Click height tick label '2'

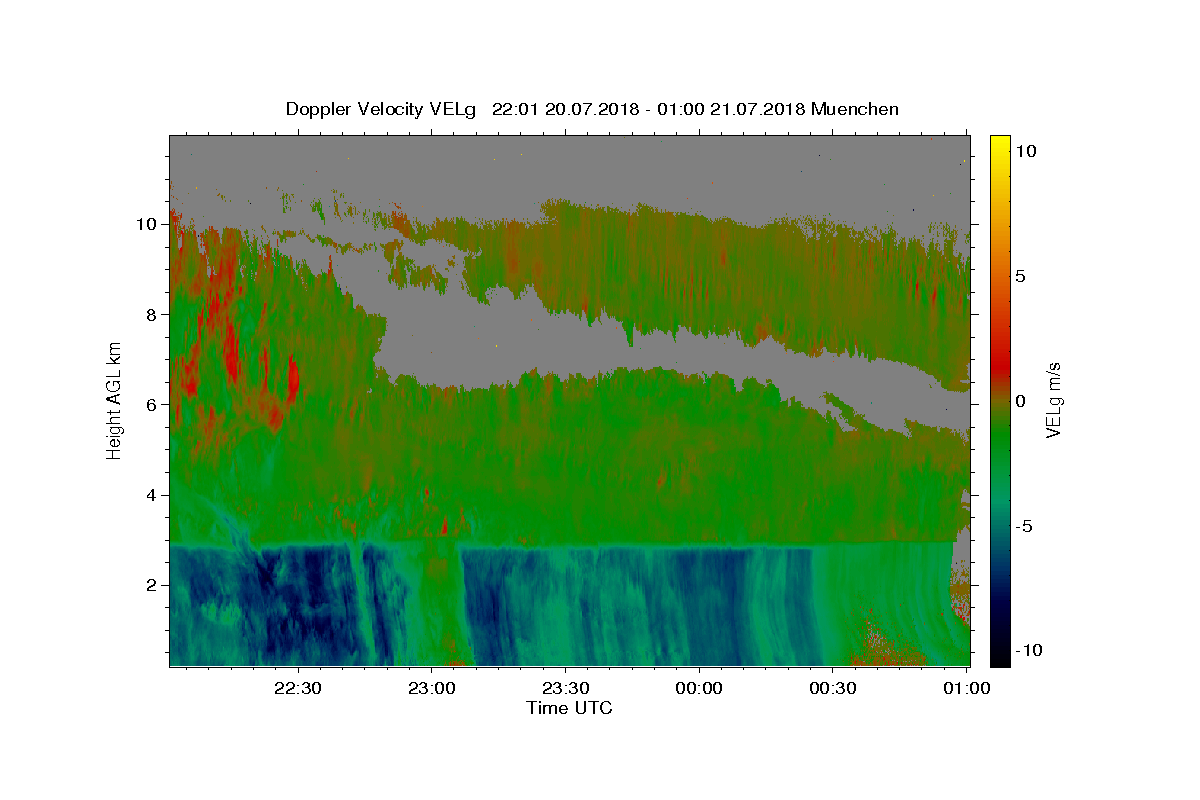click(x=152, y=585)
